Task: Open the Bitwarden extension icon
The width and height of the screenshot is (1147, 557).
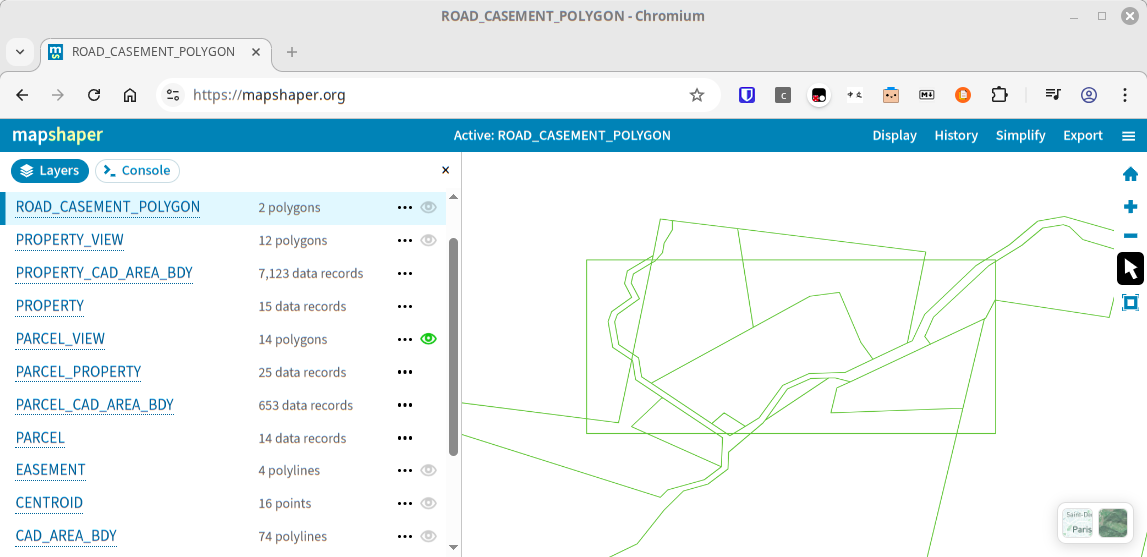Action: pos(747,95)
